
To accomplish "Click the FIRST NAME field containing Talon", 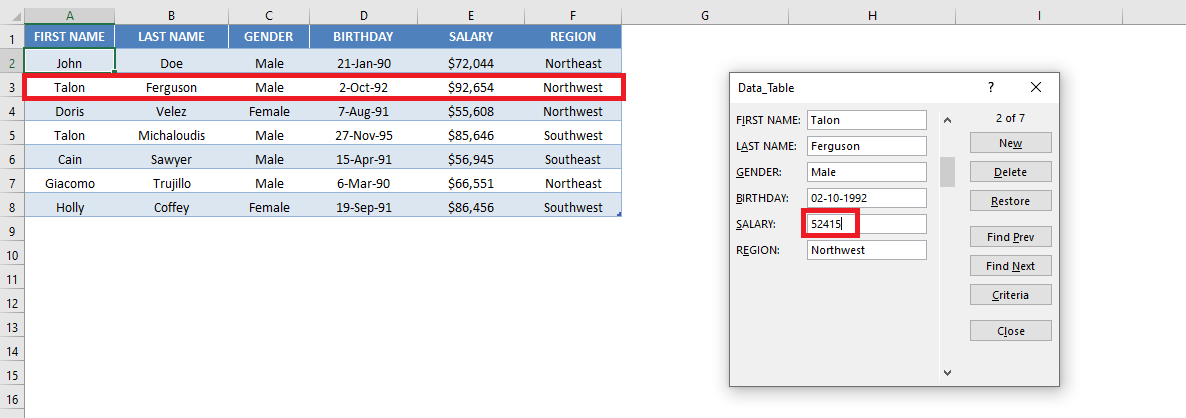I will coord(867,119).
